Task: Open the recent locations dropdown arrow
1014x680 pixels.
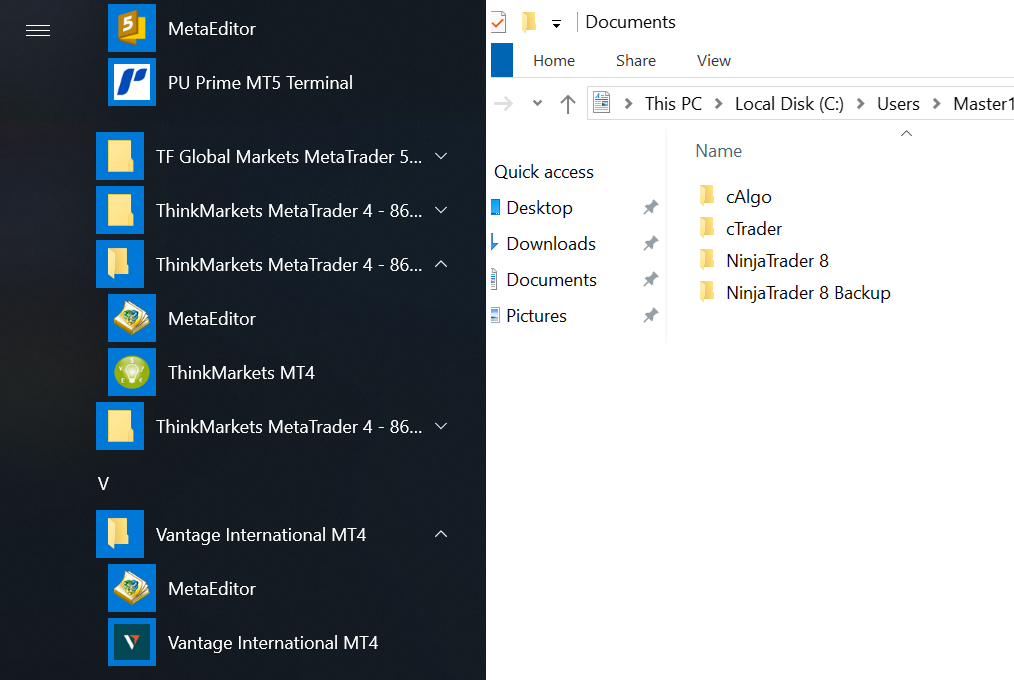Action: 537,103
